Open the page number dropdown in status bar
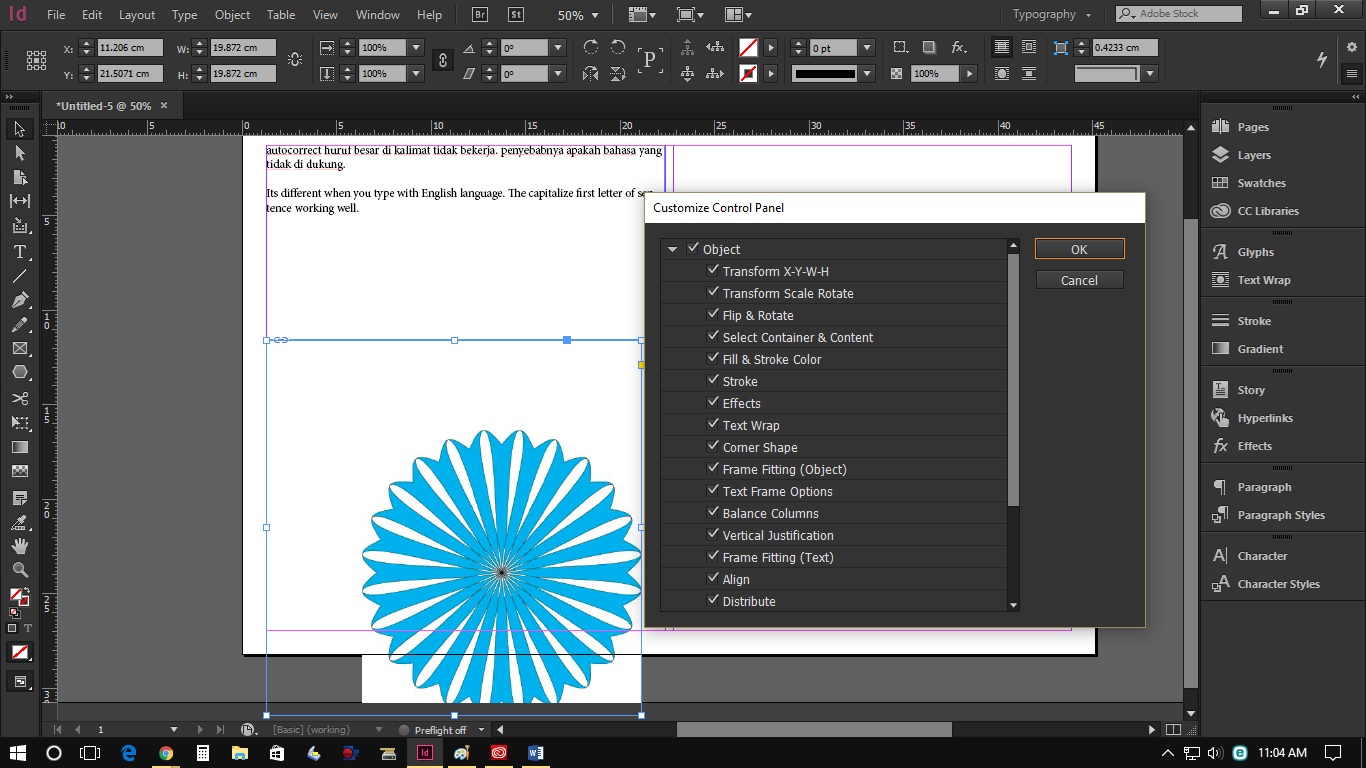Screen dimensions: 1366x768 pos(174,730)
